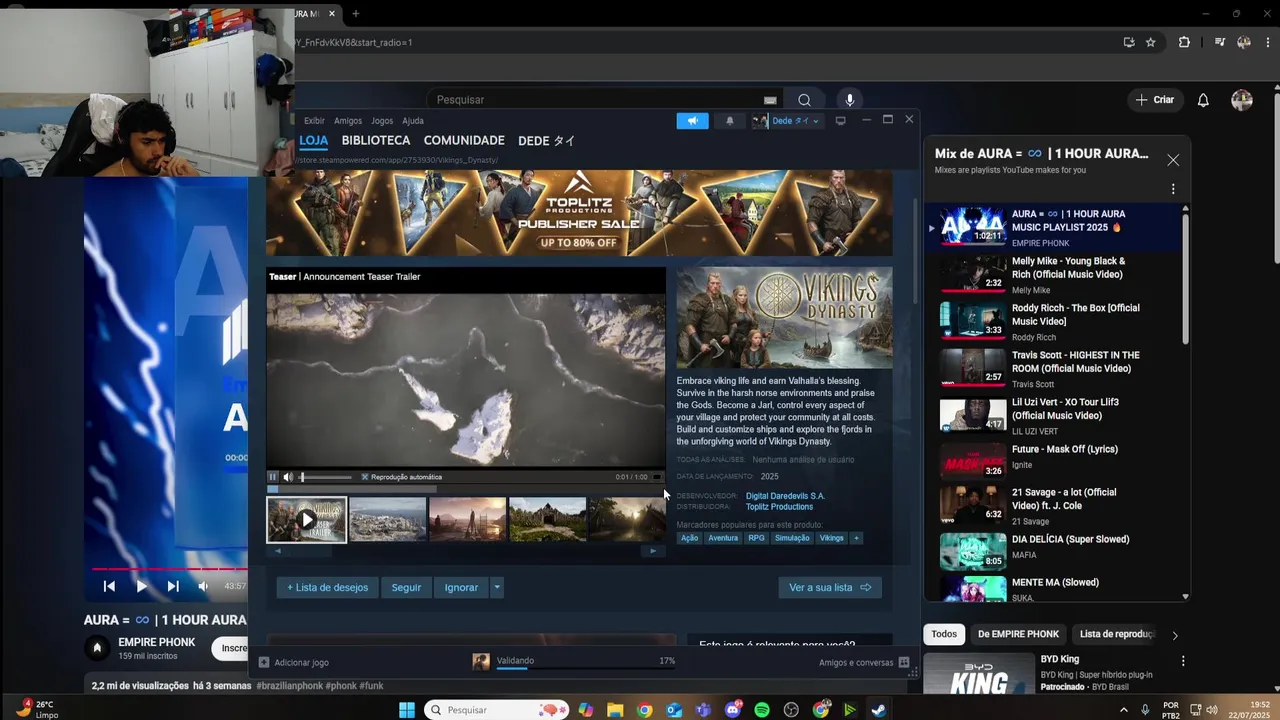Open Steam notifications bell

tap(729, 121)
